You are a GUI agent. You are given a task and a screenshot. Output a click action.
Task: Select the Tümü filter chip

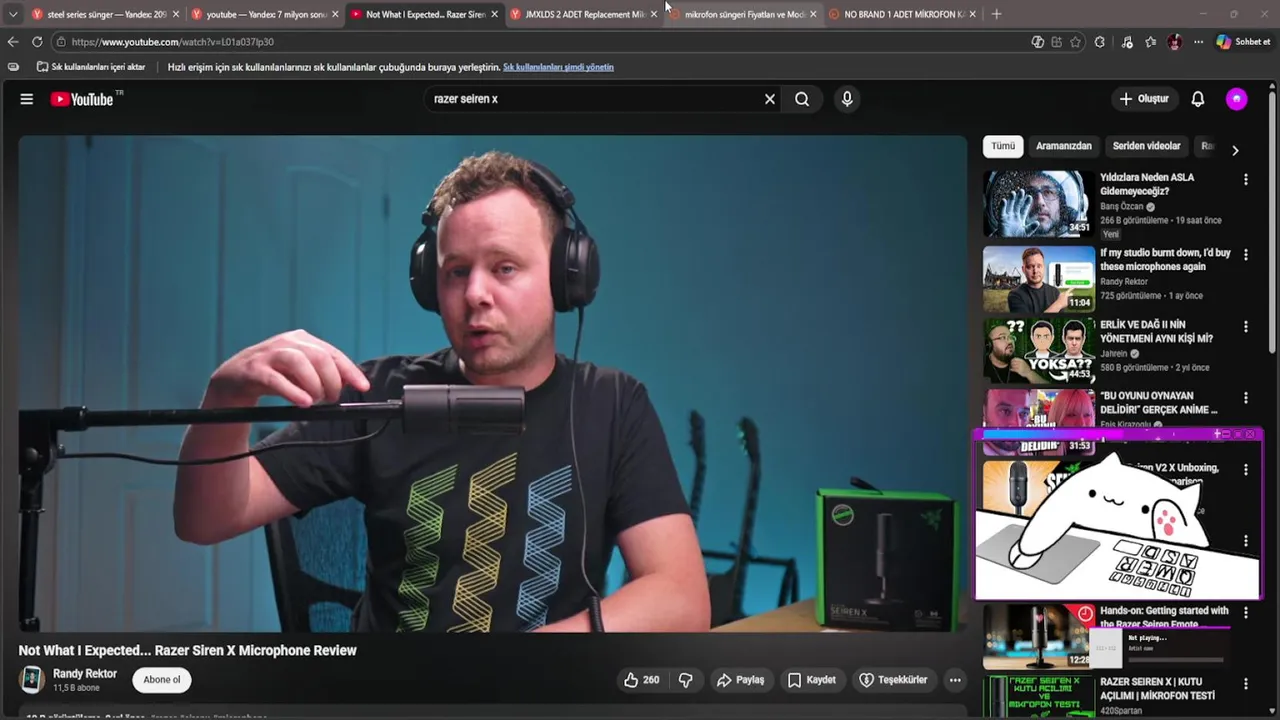click(1003, 146)
